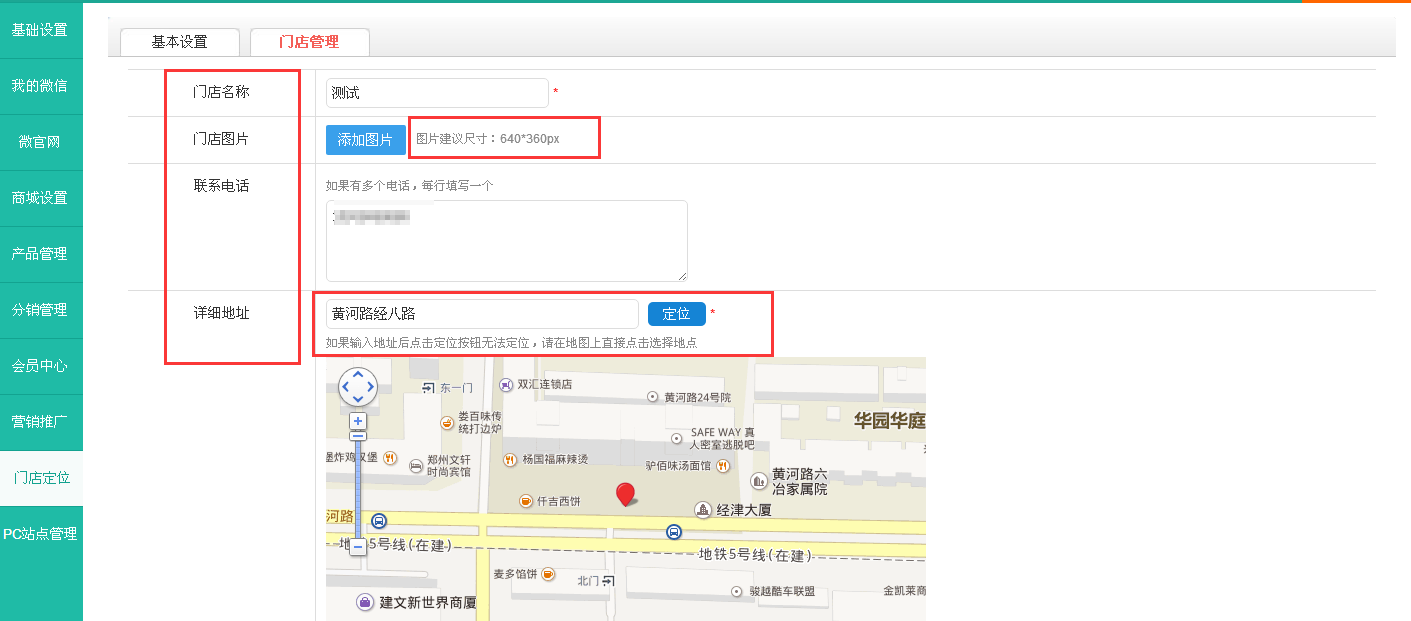Click the 双汇连锁店 store icon on map
This screenshot has width=1411, height=621.
point(507,384)
